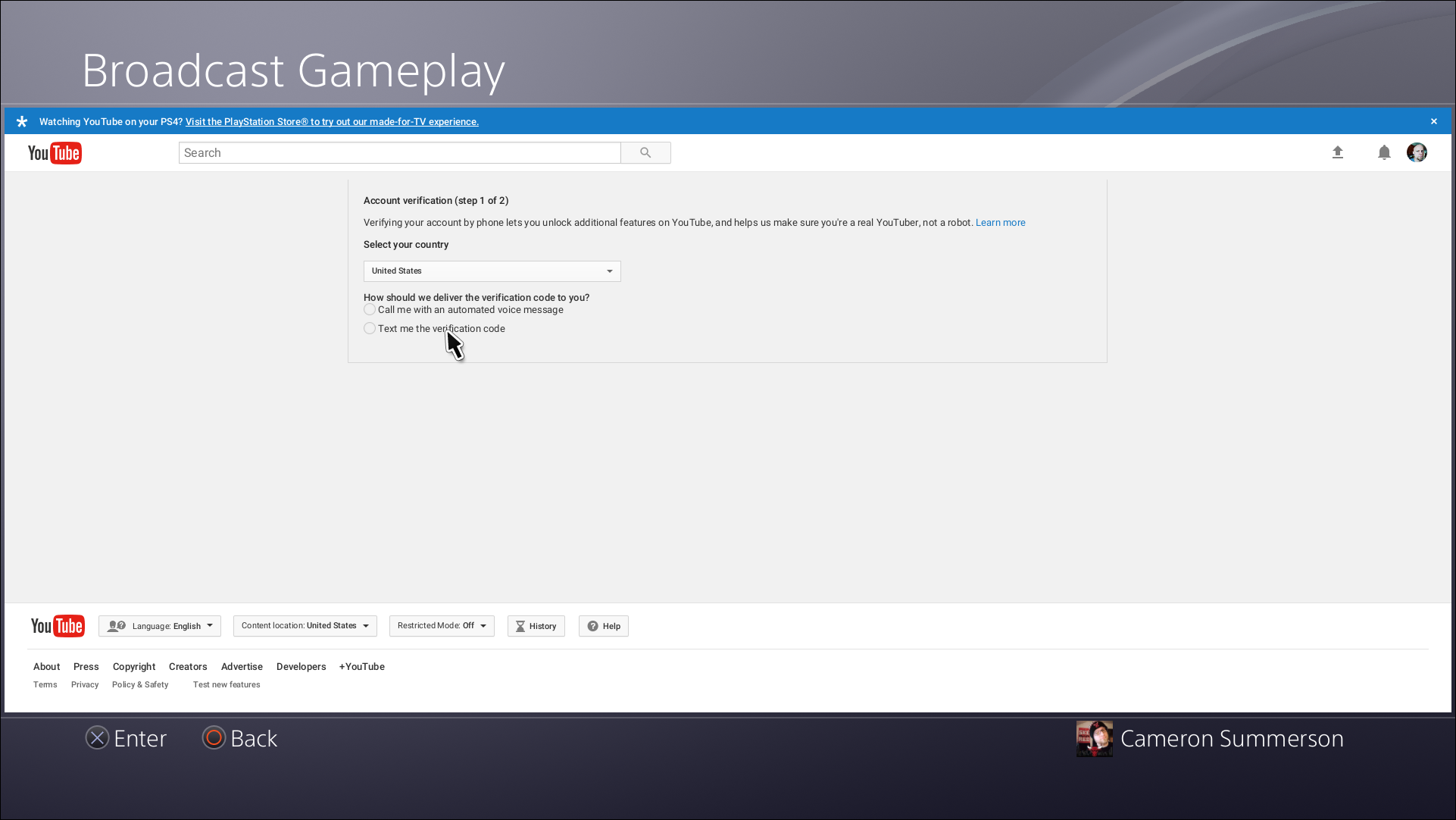Click the footer YouTube logo

pyautogui.click(x=58, y=626)
